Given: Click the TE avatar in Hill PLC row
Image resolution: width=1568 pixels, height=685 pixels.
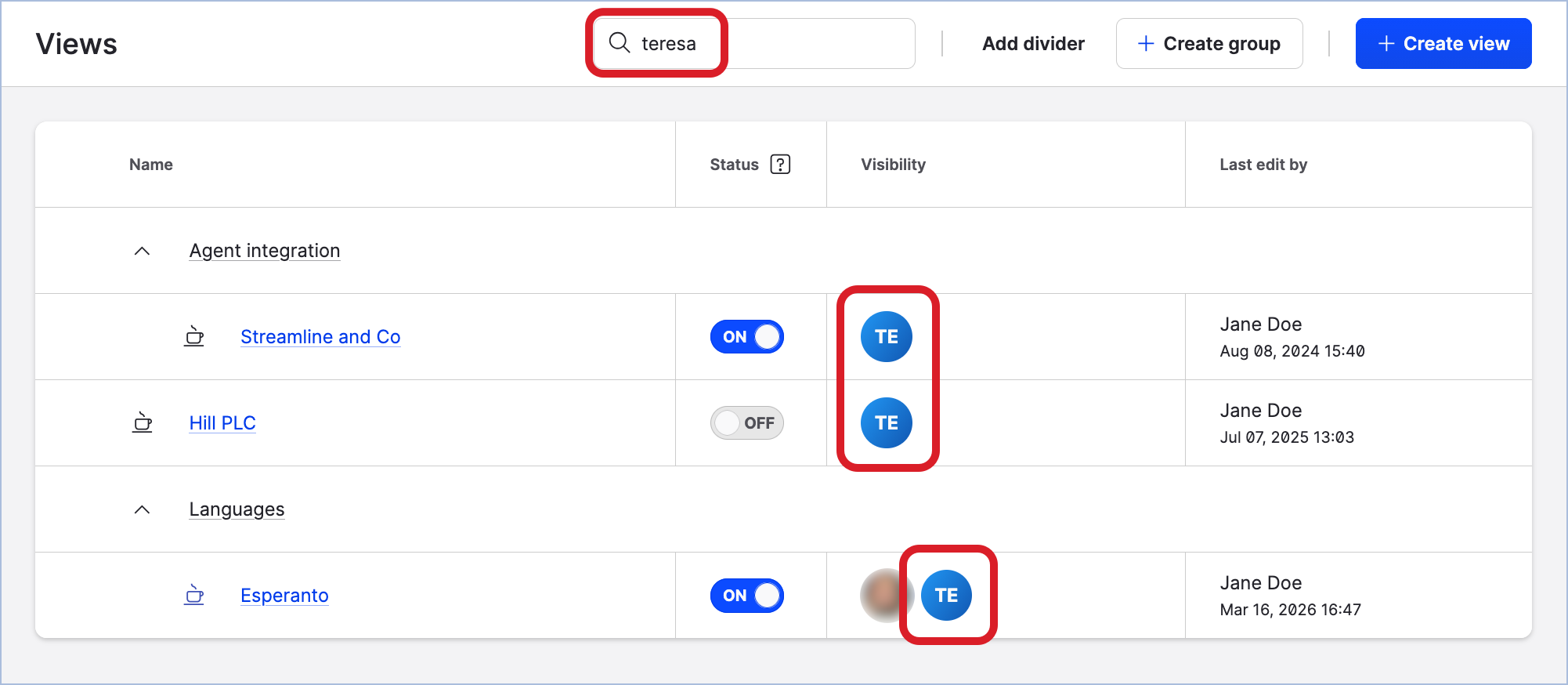Looking at the screenshot, I should 887,423.
